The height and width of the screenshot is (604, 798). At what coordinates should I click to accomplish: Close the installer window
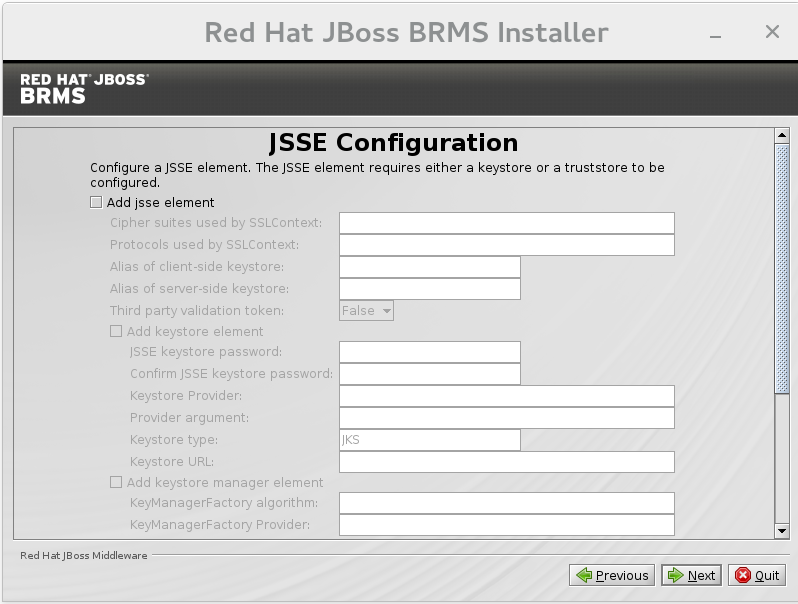point(772,32)
